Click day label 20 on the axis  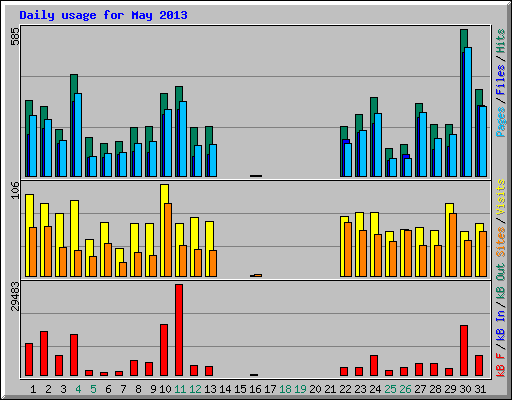tap(315, 389)
